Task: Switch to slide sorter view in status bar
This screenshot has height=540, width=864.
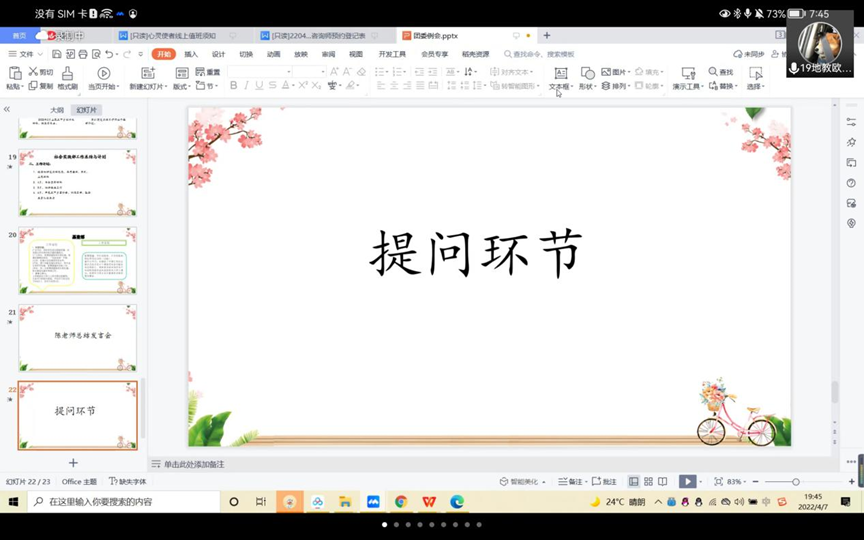Action: click(648, 482)
